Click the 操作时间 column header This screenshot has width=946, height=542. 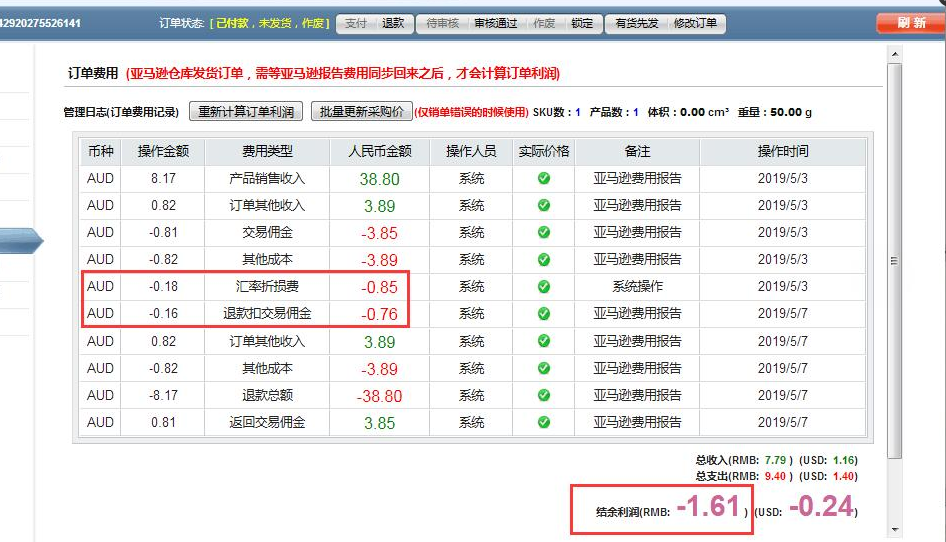tap(783, 151)
